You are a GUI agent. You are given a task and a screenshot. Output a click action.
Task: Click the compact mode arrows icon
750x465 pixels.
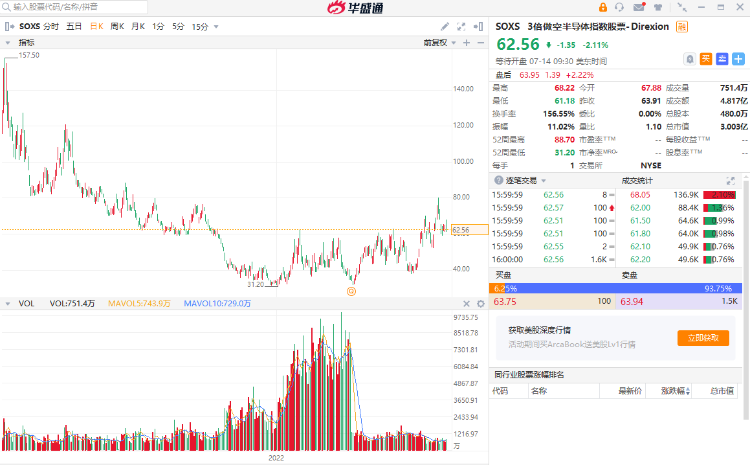tap(682, 7)
